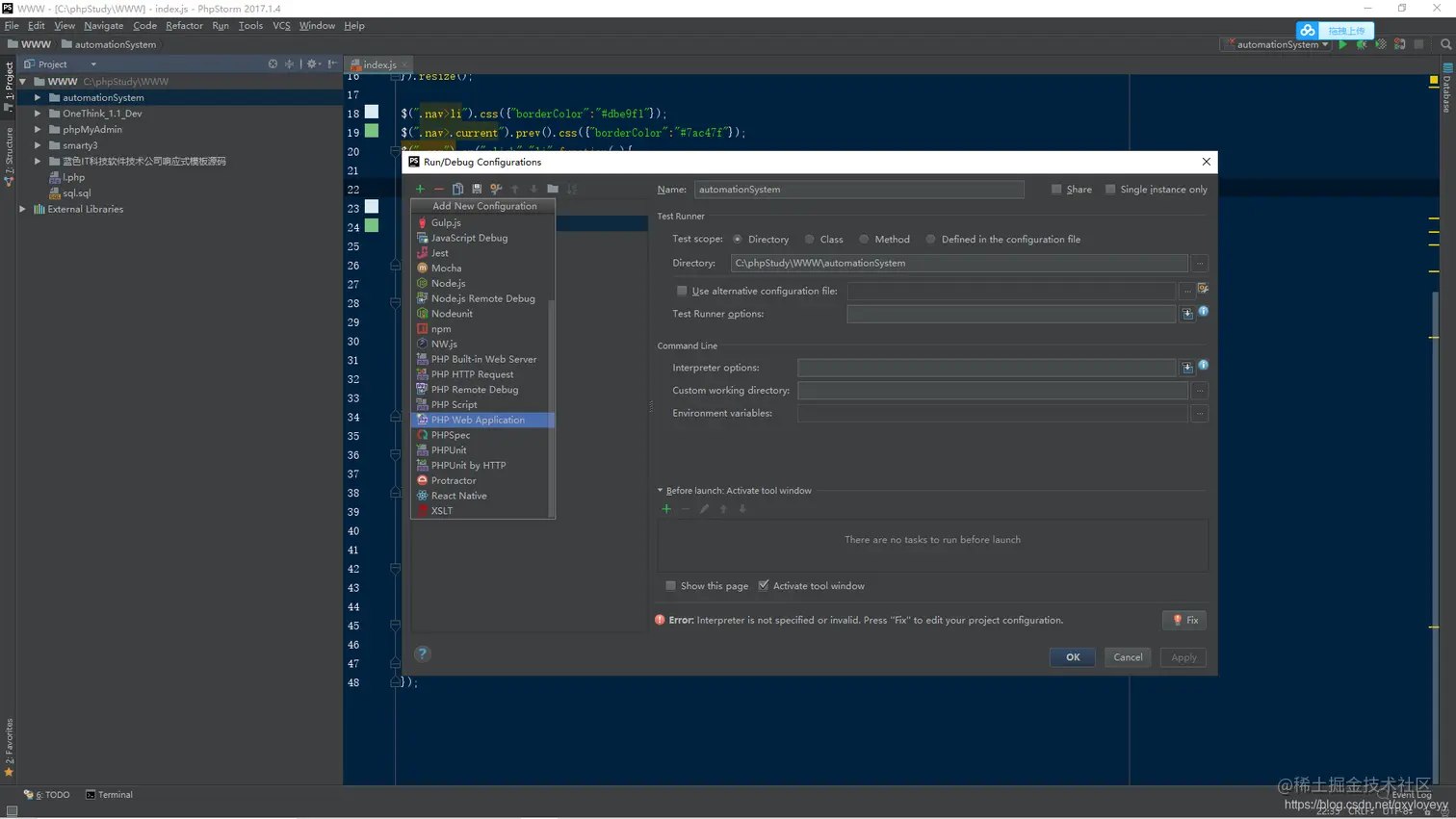The height and width of the screenshot is (819, 1456).
Task: Click the Cancel button
Action: pos(1128,657)
